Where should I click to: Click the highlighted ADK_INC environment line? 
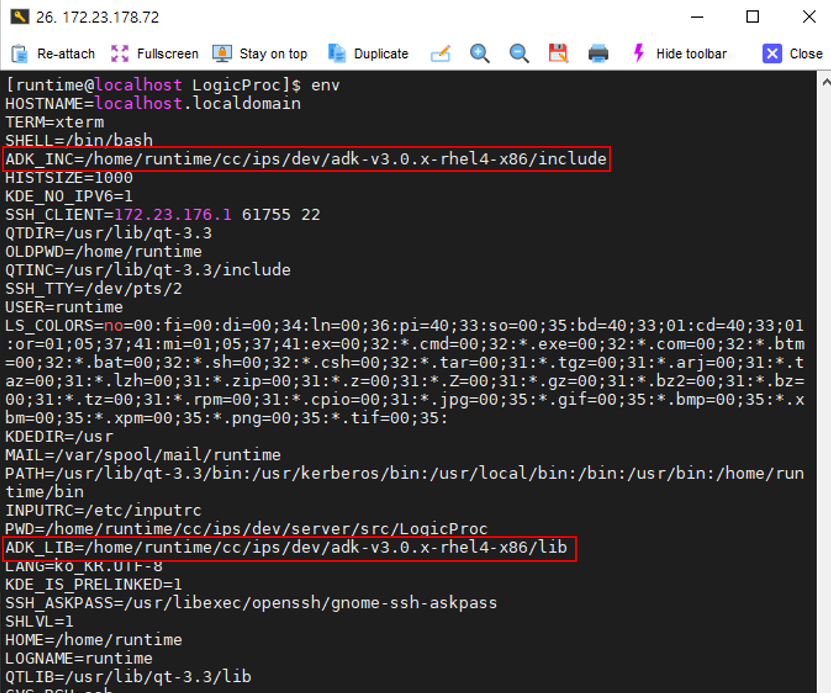306,159
